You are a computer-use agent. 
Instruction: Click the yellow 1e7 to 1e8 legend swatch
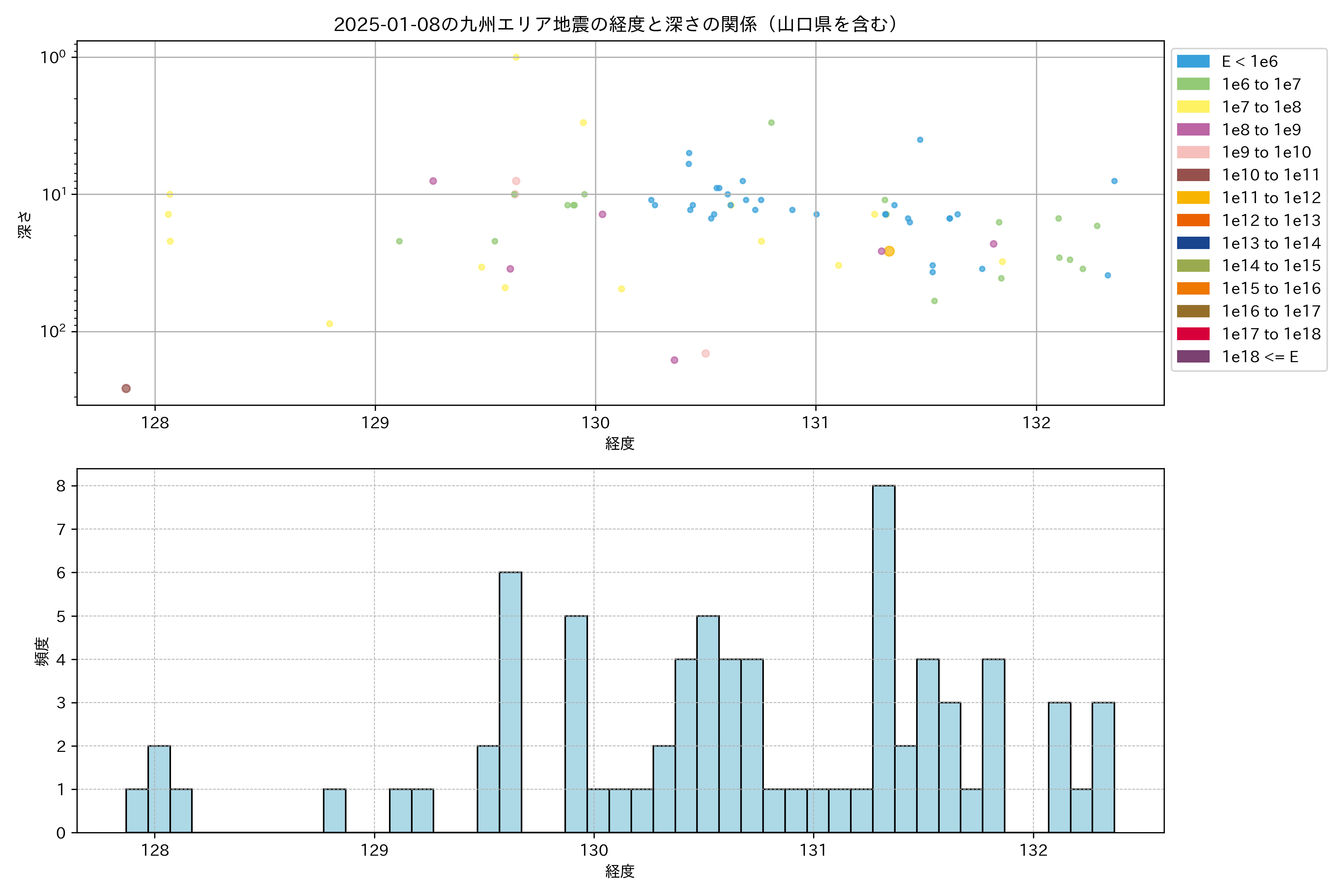[x=1192, y=107]
